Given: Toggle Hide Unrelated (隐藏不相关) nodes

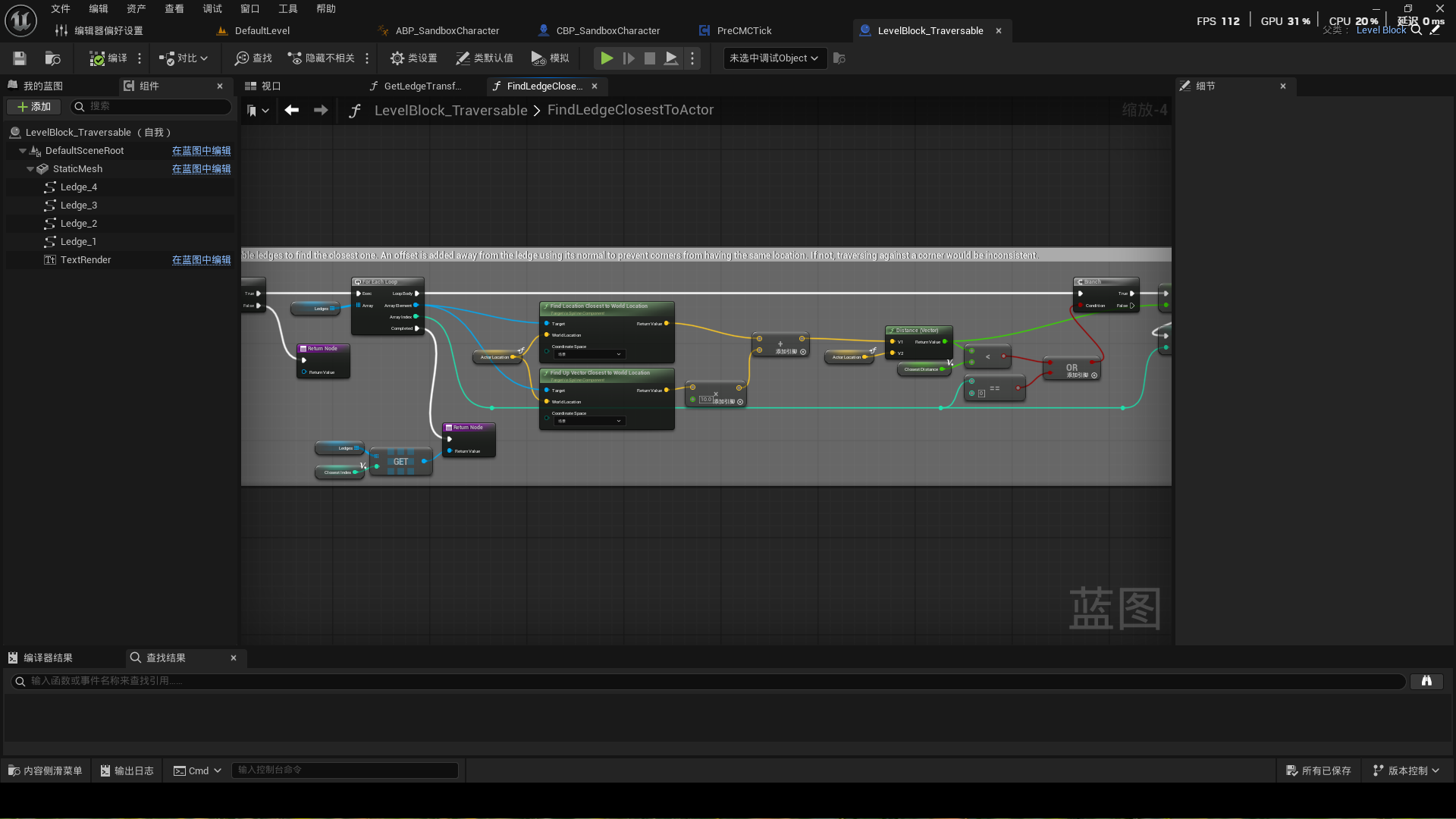Looking at the screenshot, I should click(x=322, y=58).
